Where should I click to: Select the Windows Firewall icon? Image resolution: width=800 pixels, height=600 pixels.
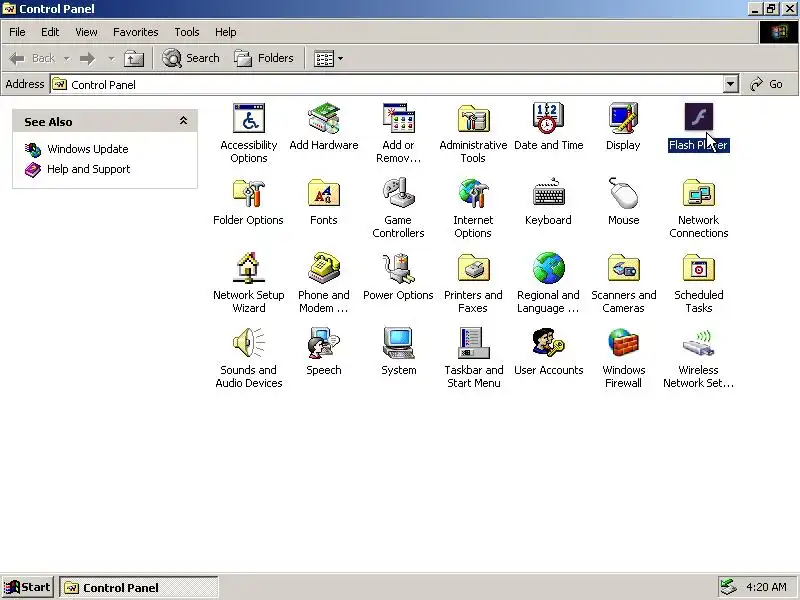[x=623, y=343]
